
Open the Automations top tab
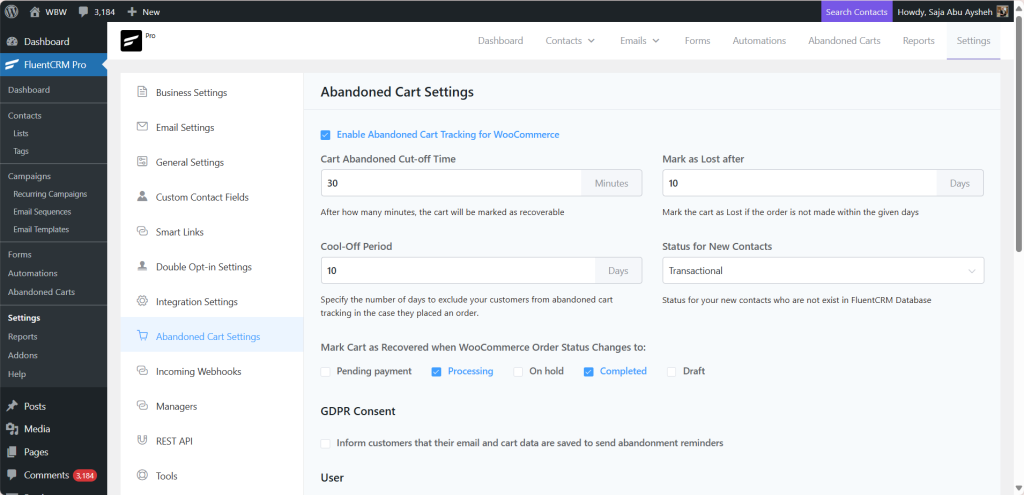[759, 40]
